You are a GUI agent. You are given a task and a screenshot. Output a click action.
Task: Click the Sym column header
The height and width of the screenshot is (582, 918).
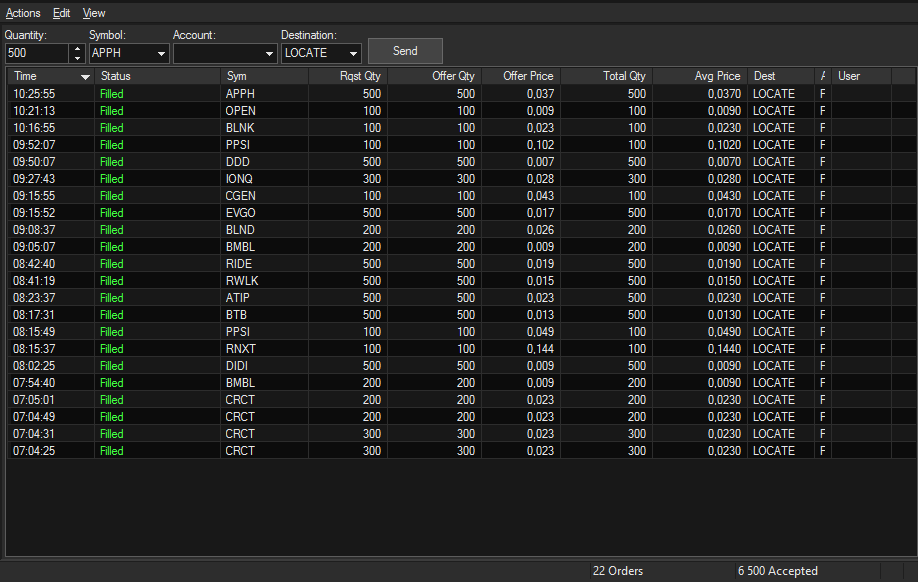tap(236, 76)
